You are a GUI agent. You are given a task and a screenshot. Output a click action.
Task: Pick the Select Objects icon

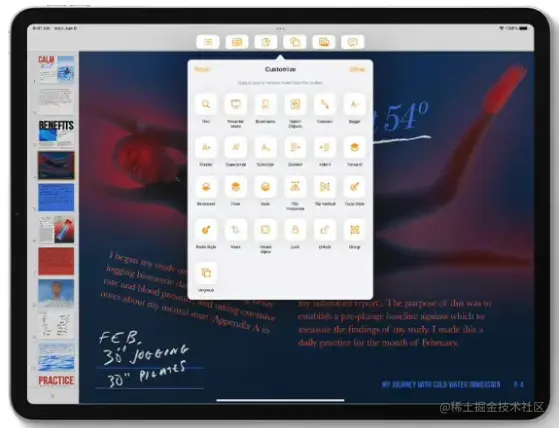[295, 104]
